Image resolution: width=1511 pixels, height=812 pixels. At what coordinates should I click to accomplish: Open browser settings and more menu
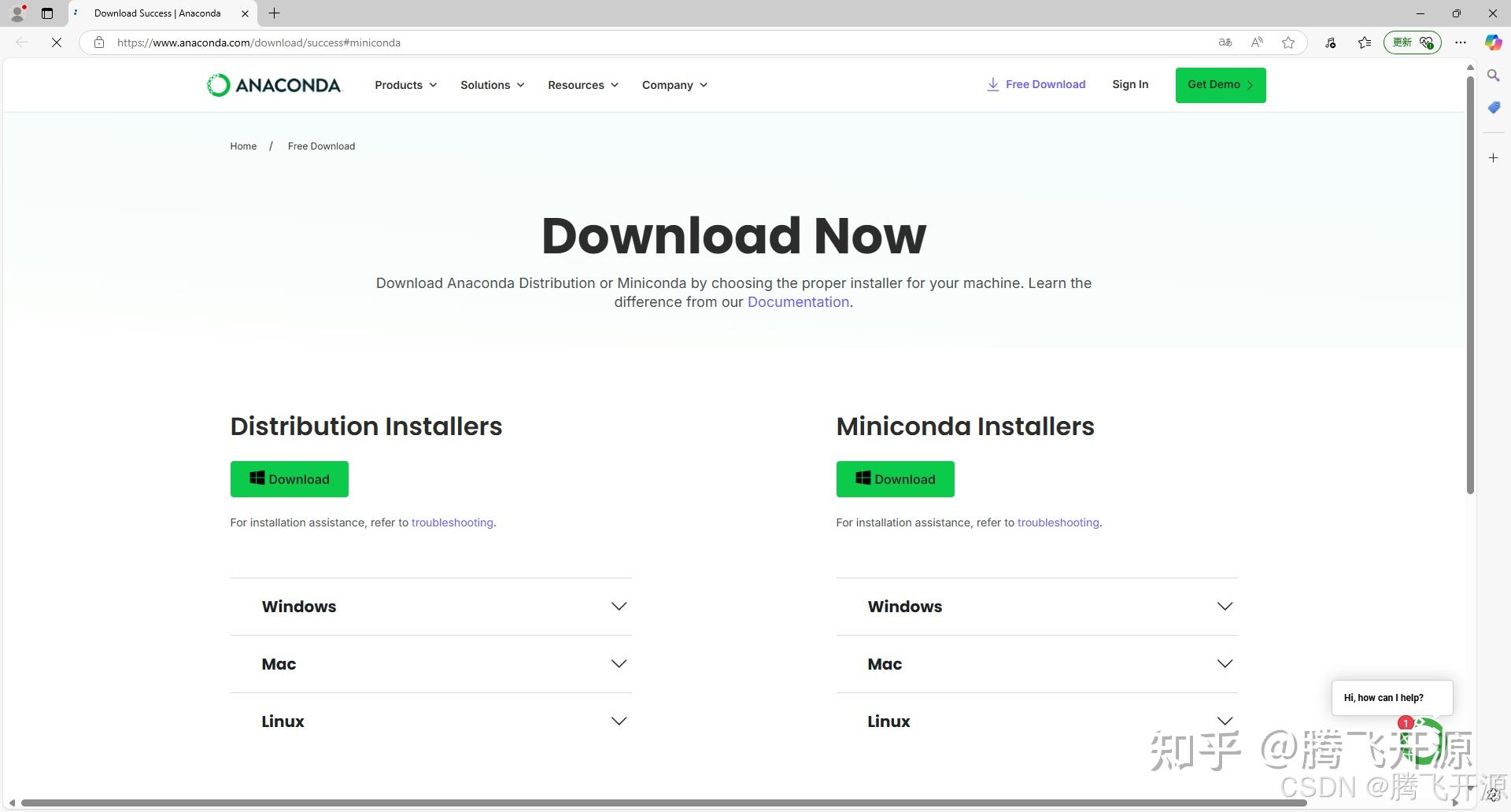1461,42
